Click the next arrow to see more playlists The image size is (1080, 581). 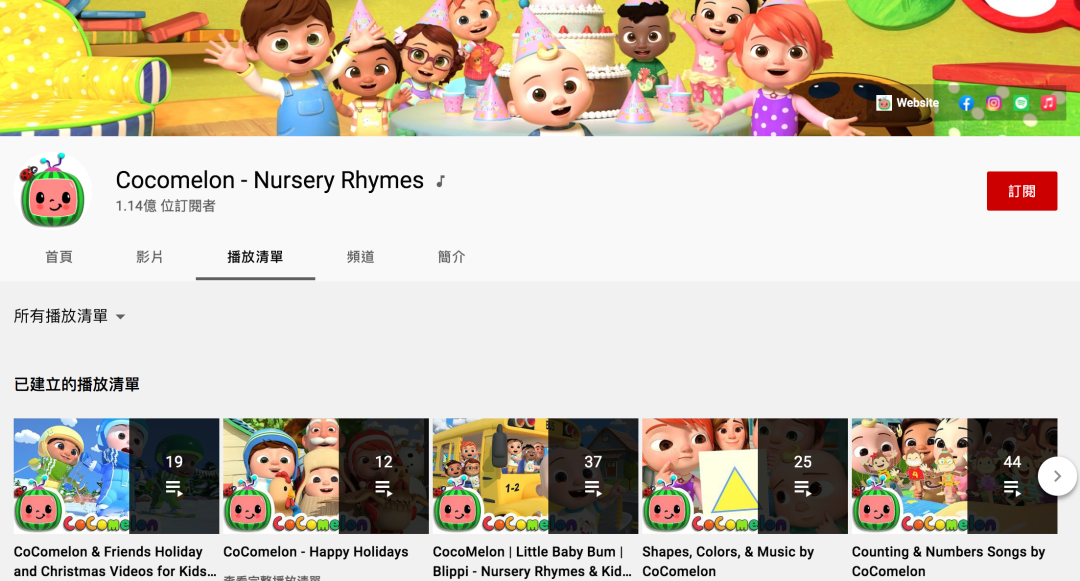(x=1057, y=476)
